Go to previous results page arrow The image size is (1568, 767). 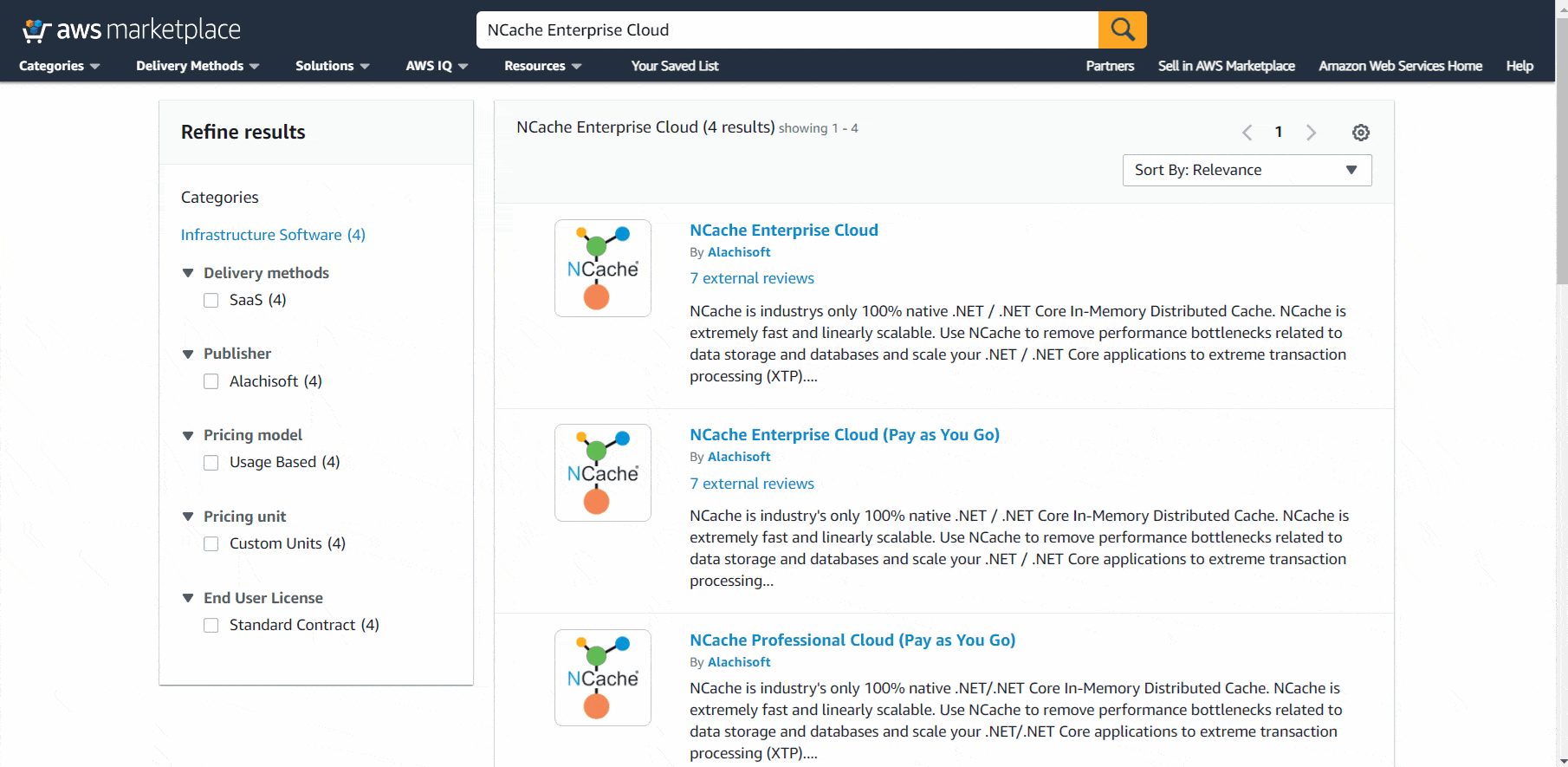click(1247, 133)
